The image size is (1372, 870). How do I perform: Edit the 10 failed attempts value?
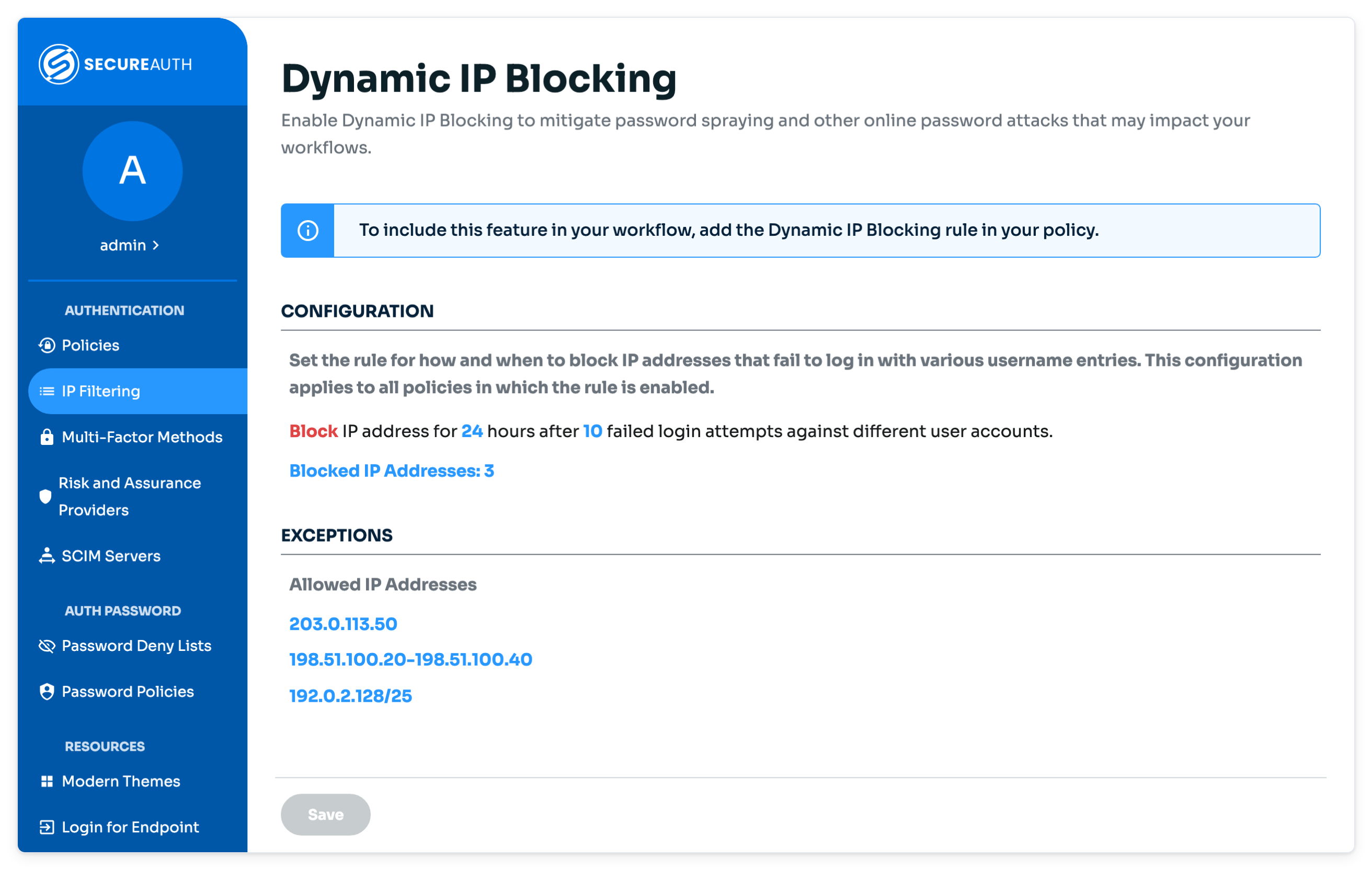[x=592, y=431]
